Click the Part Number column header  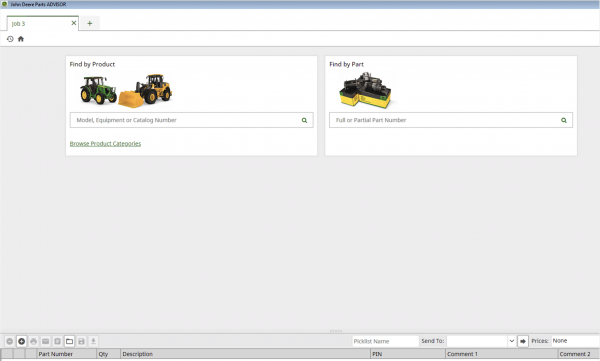pyautogui.click(x=67, y=354)
